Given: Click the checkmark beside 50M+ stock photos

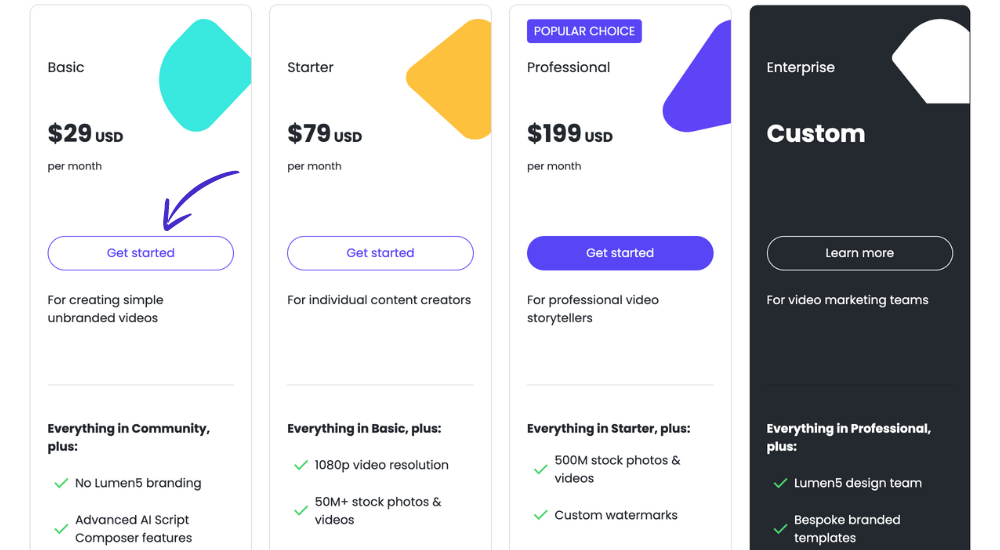Looking at the screenshot, I should [301, 510].
